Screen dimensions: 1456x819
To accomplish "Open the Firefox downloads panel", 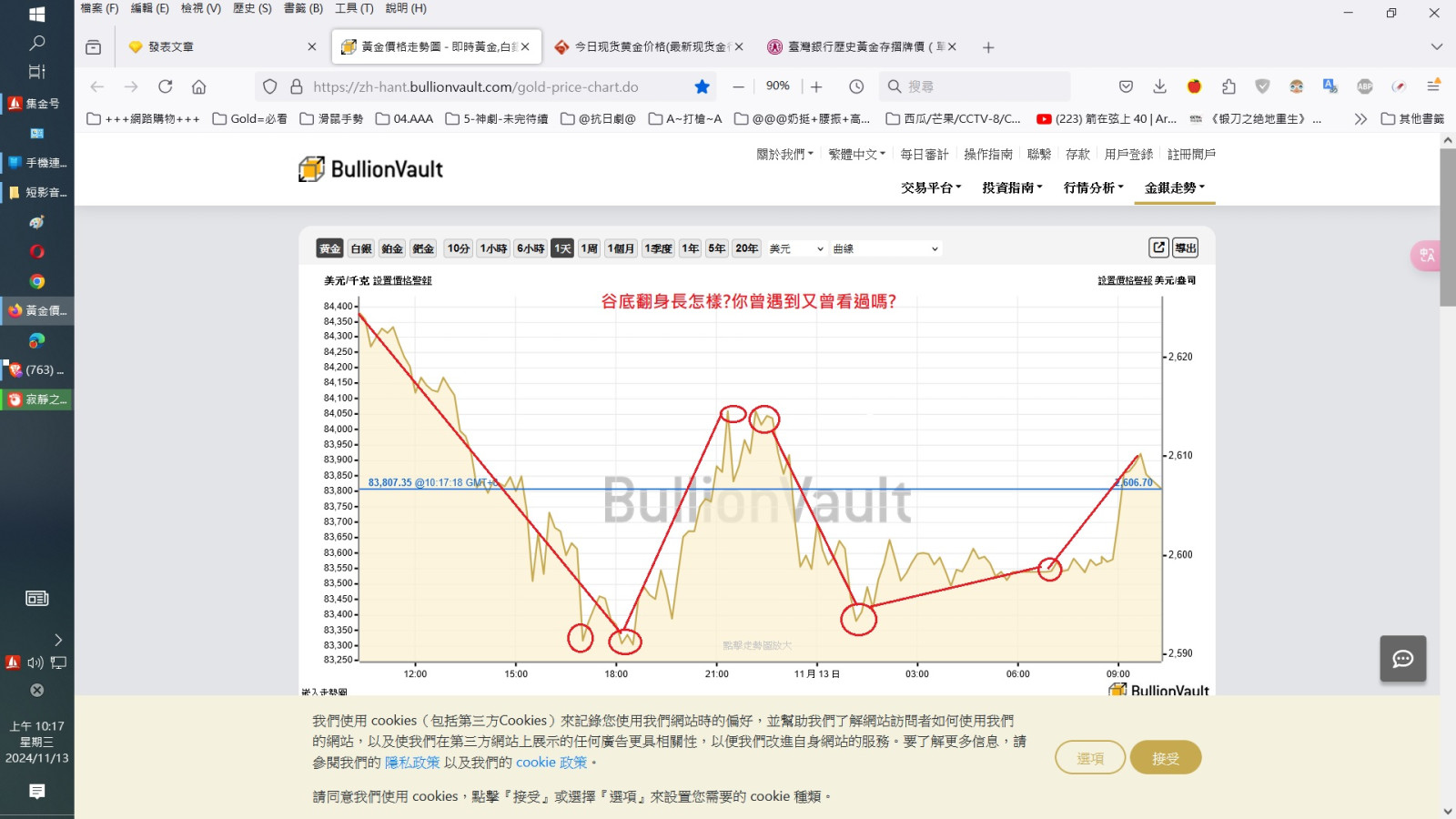I will (1159, 86).
